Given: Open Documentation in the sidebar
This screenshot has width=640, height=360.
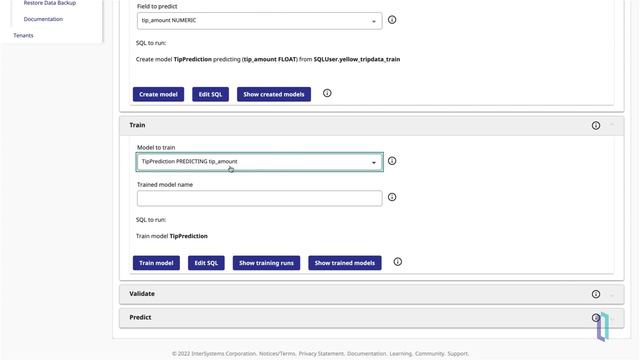Looking at the screenshot, I should (x=43, y=19).
